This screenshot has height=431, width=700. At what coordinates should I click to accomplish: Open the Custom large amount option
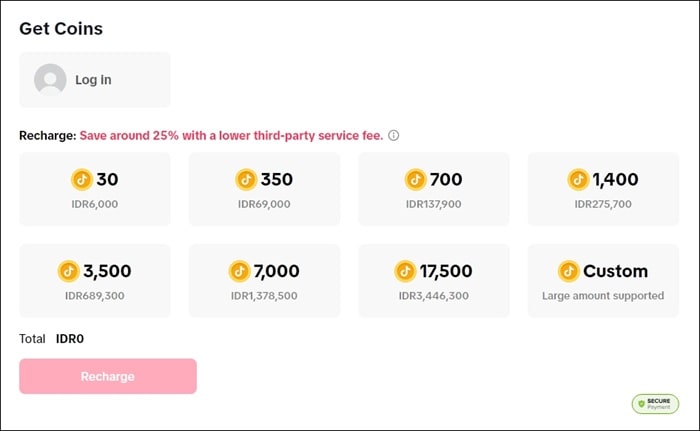pyautogui.click(x=603, y=281)
